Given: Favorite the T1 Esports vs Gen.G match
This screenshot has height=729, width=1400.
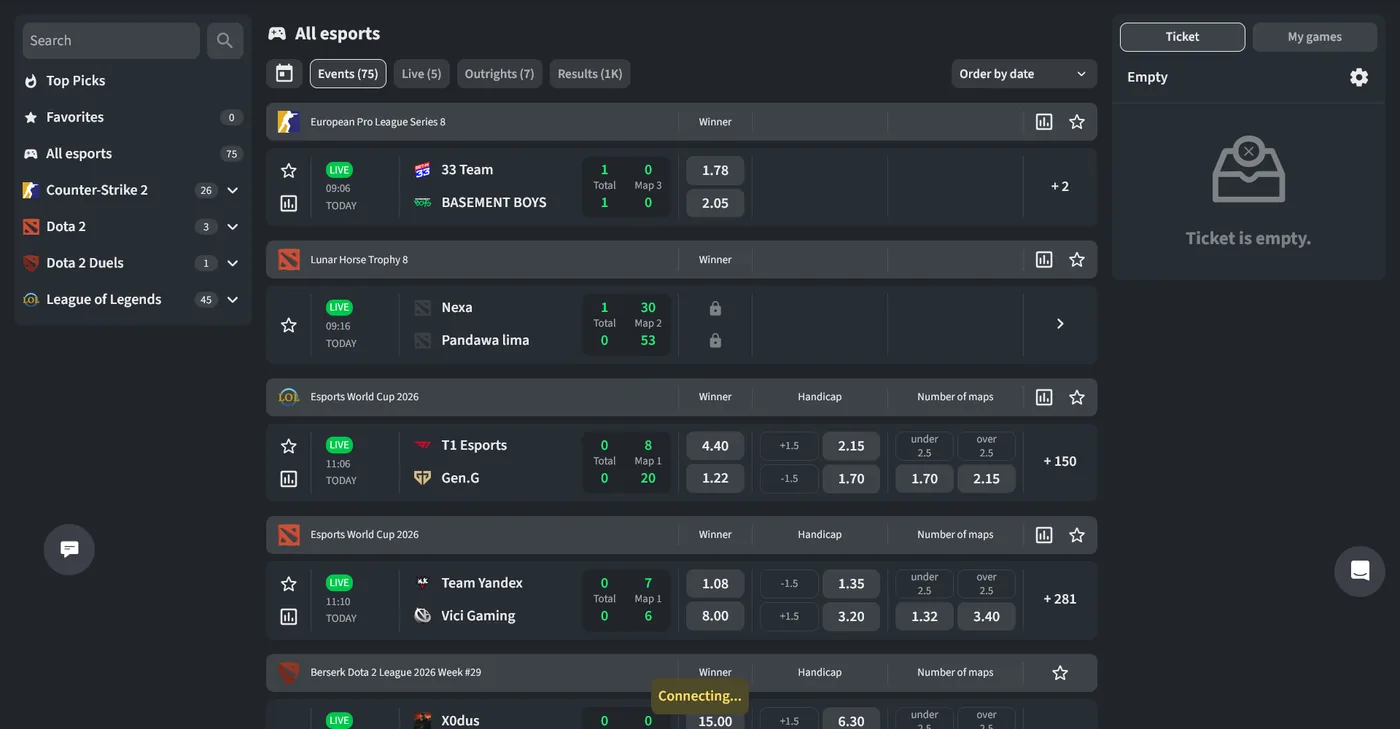Looking at the screenshot, I should click(289, 446).
